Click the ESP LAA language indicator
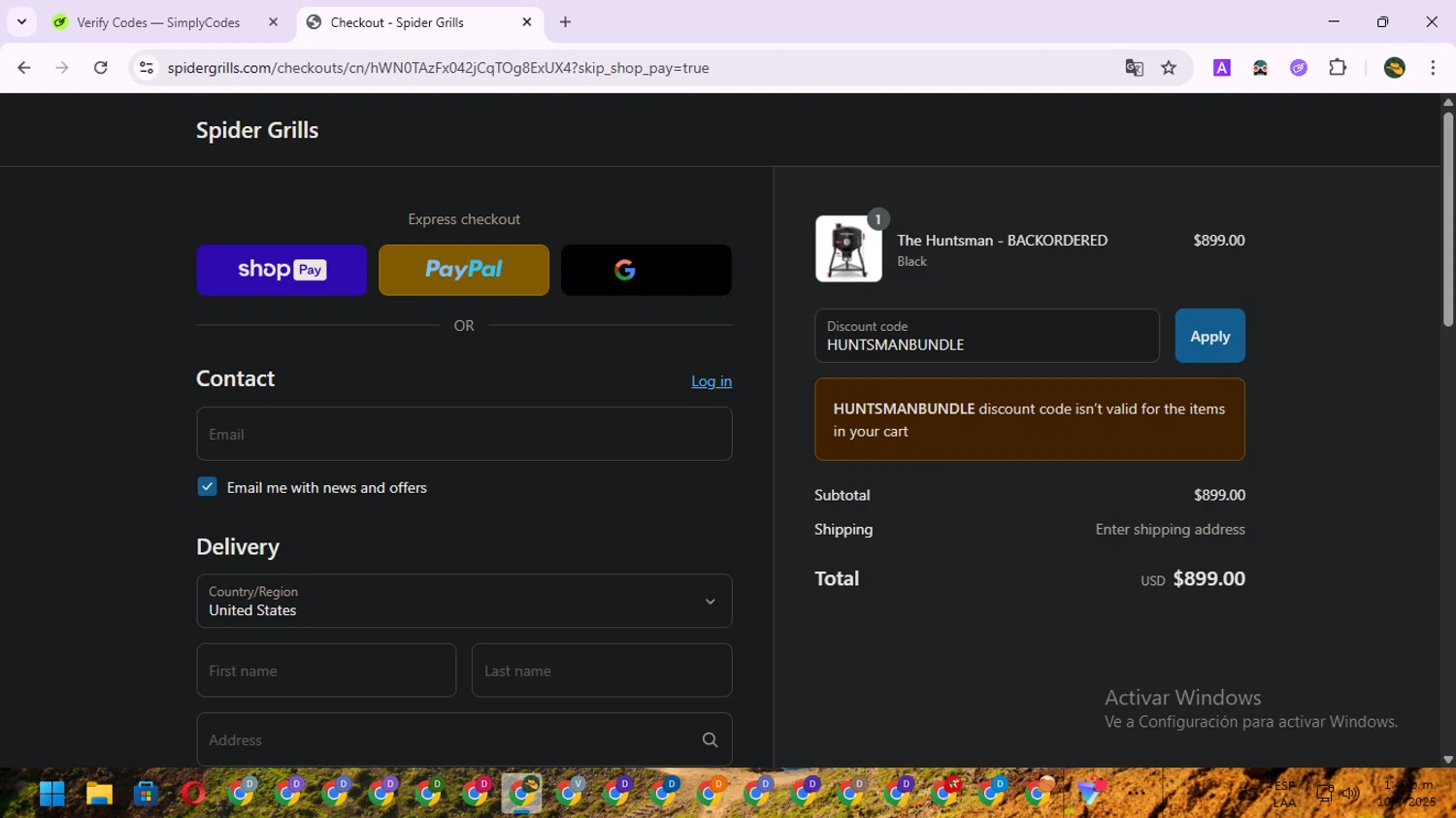1456x818 pixels. (1284, 794)
